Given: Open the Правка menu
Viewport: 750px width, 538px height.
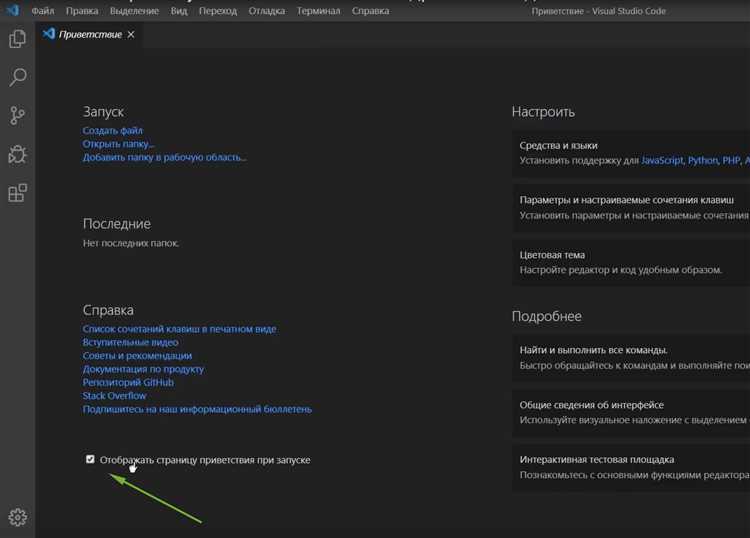Looking at the screenshot, I should click(x=82, y=11).
